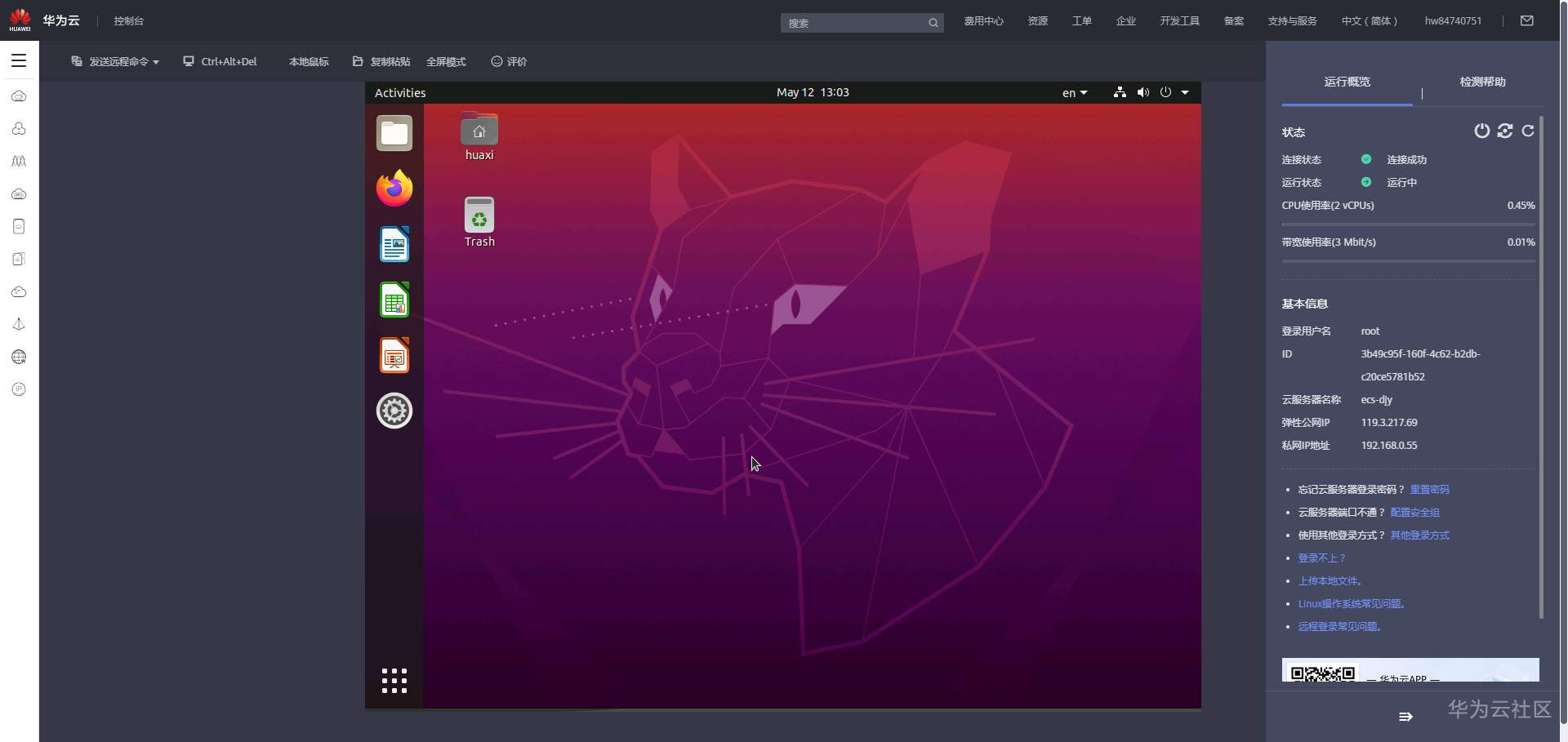
Task: Open the 支持与服务 menu
Action: click(1292, 20)
